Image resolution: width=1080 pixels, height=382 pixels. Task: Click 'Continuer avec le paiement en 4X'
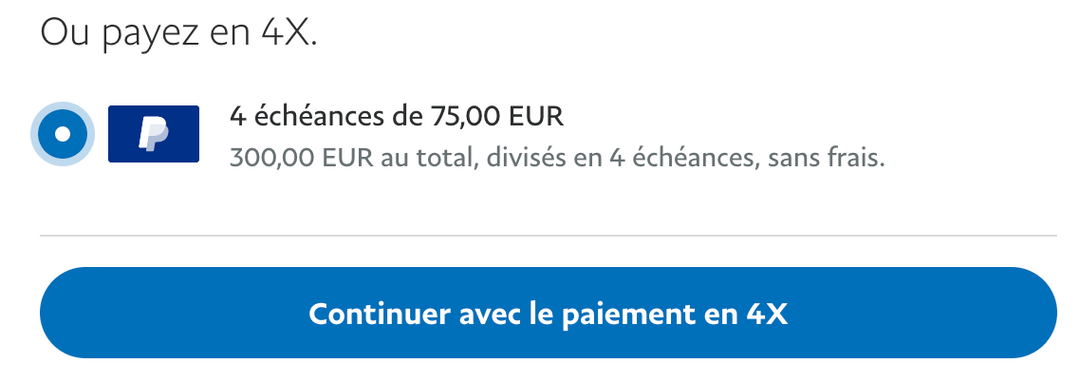[x=548, y=314]
